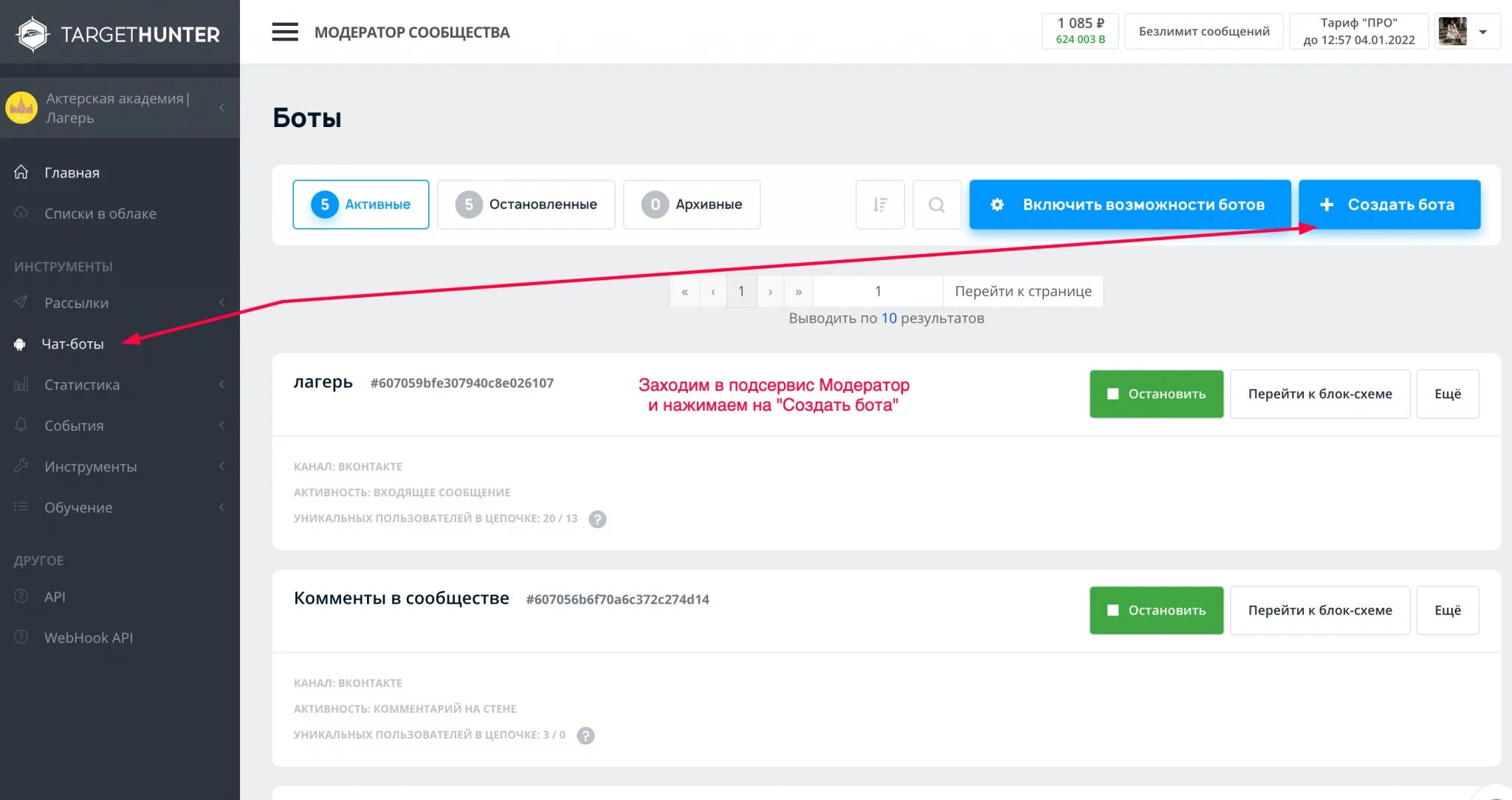Open the bot search magnifier icon
This screenshot has width=1512, height=800.
[x=936, y=205]
